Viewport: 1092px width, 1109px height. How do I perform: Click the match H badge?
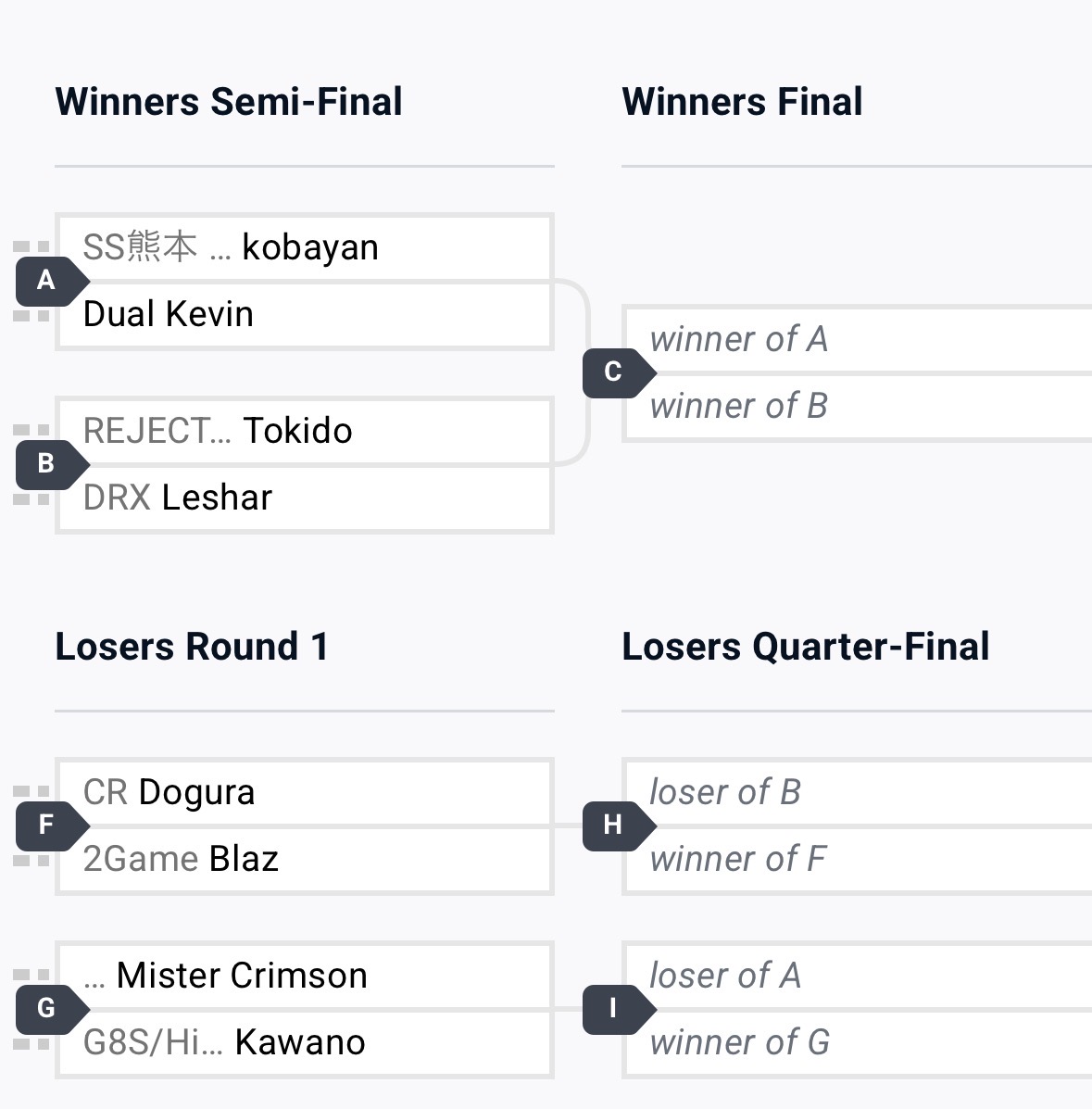coord(613,825)
